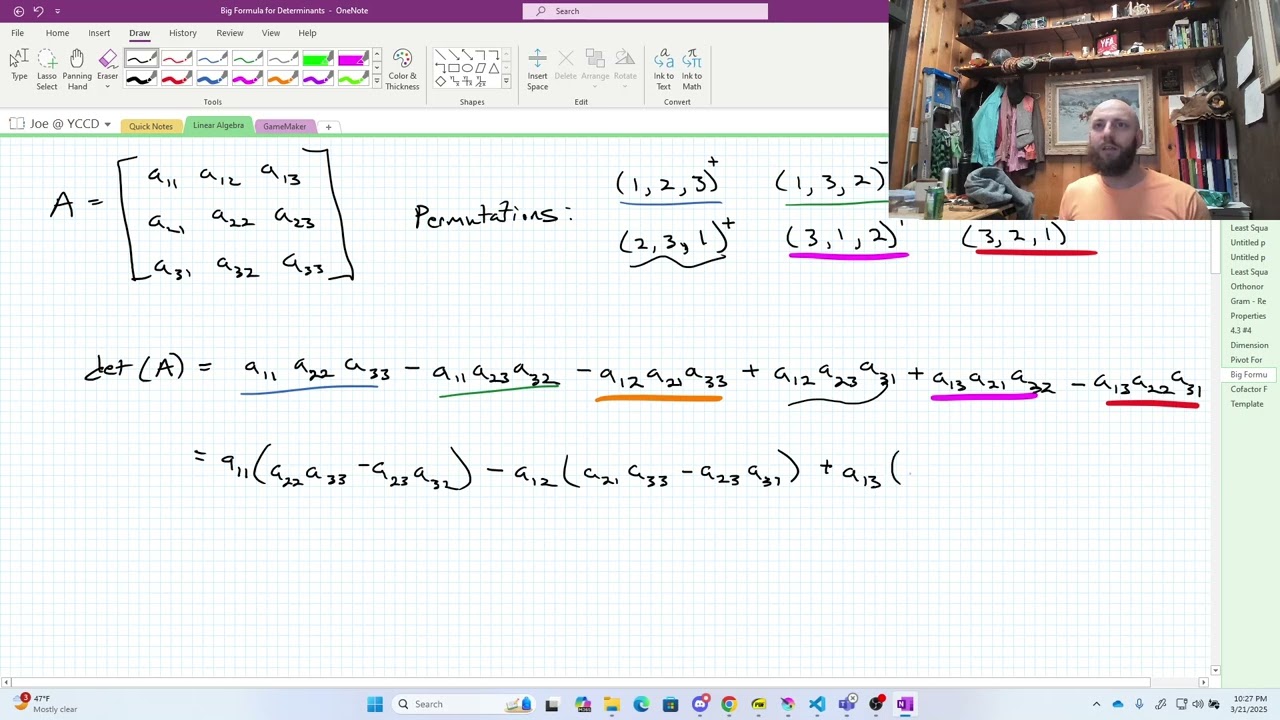Image resolution: width=1280 pixels, height=720 pixels.
Task: Select the Lasso Select tool
Action: coord(47,70)
